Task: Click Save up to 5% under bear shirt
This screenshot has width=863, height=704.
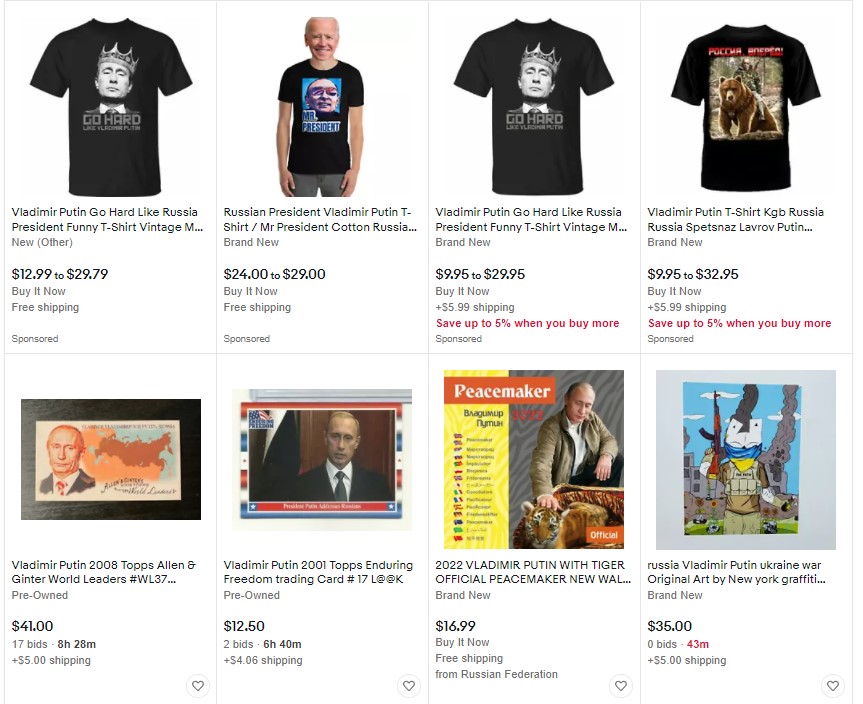Action: [739, 323]
